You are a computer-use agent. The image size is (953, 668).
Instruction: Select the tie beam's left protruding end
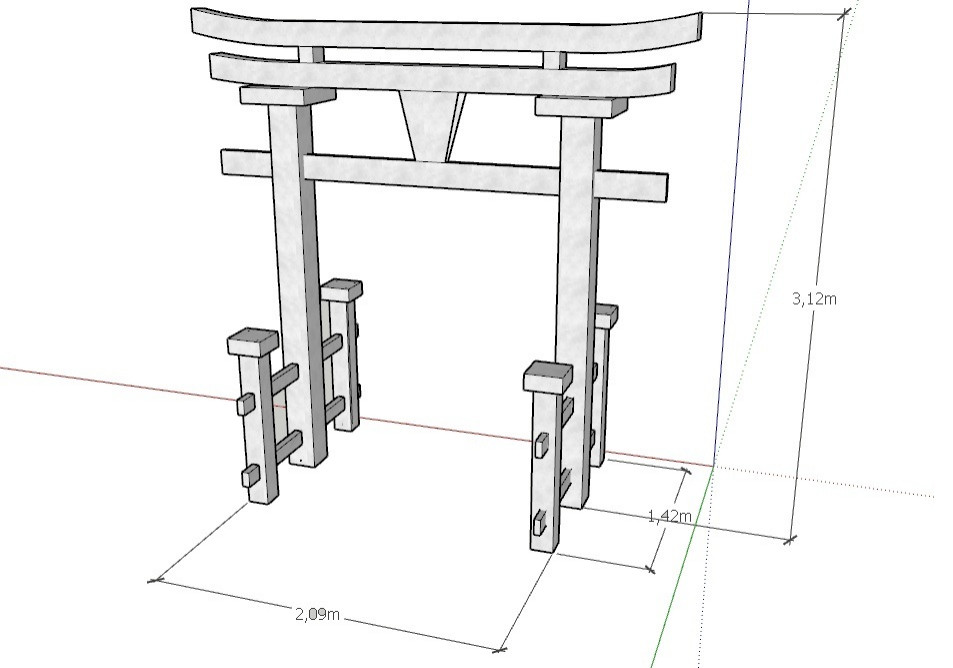pyautogui.click(x=243, y=162)
